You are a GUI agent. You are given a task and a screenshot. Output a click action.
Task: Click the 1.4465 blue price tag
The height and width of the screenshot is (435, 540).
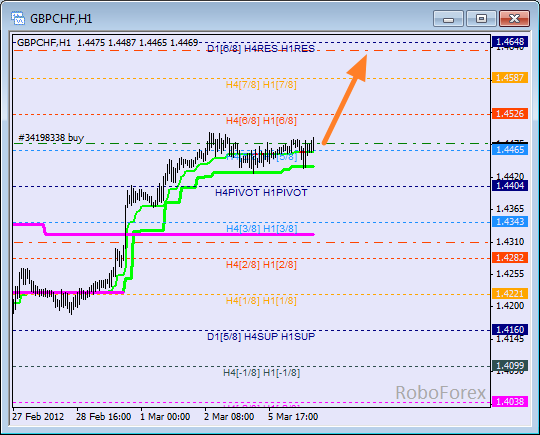point(510,149)
